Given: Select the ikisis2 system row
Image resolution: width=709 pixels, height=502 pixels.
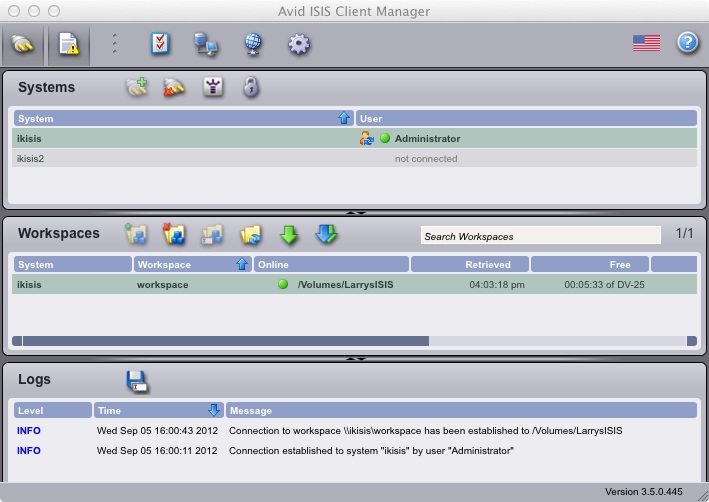Looking at the screenshot, I should (x=354, y=159).
